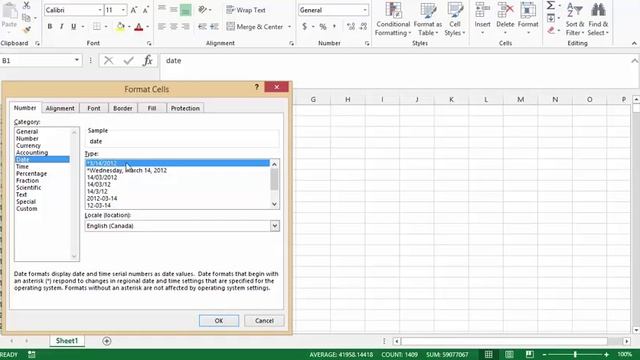Open the font name dropdown showing Calibri

point(100,10)
